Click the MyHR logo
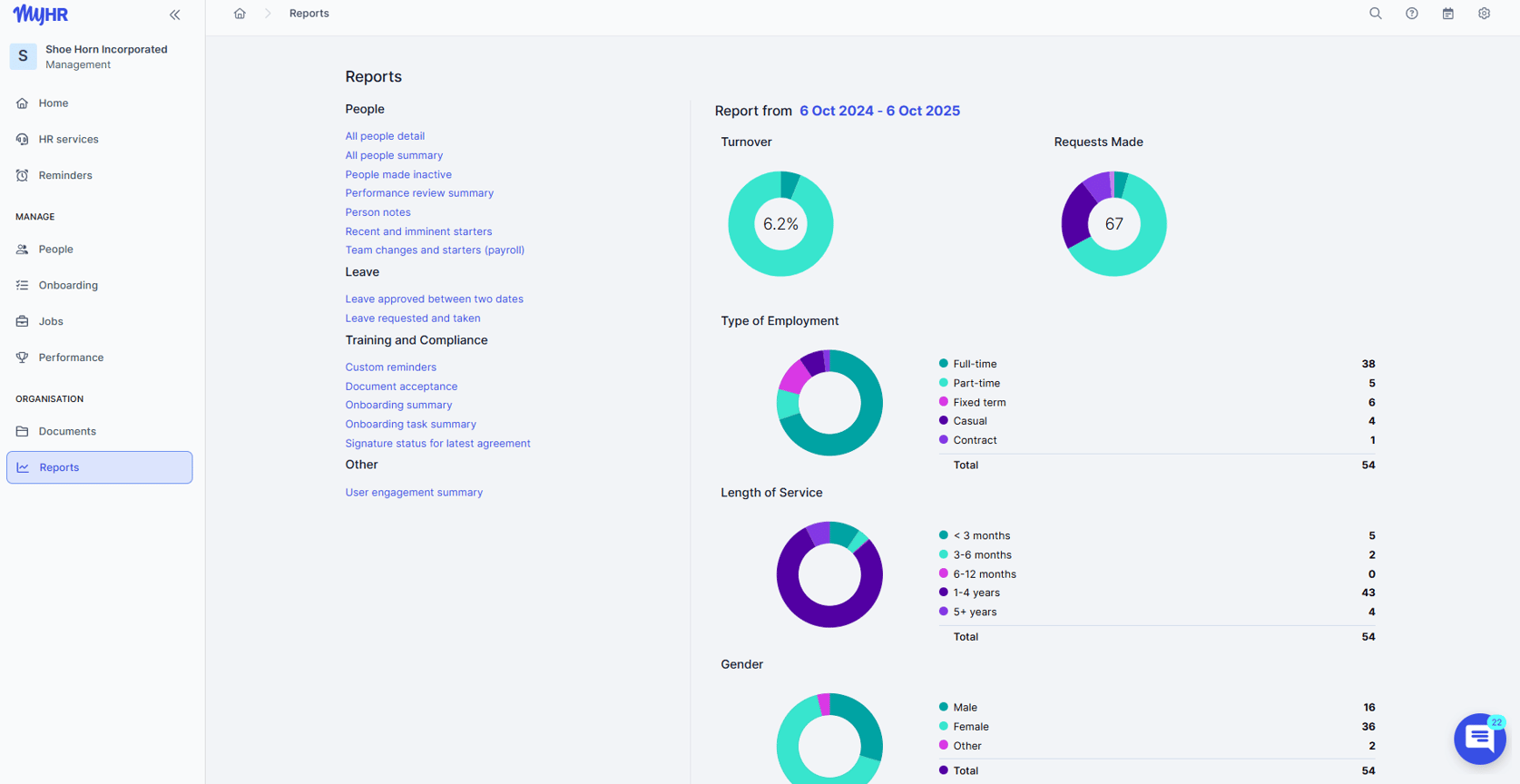The width and height of the screenshot is (1520, 784). [41, 15]
